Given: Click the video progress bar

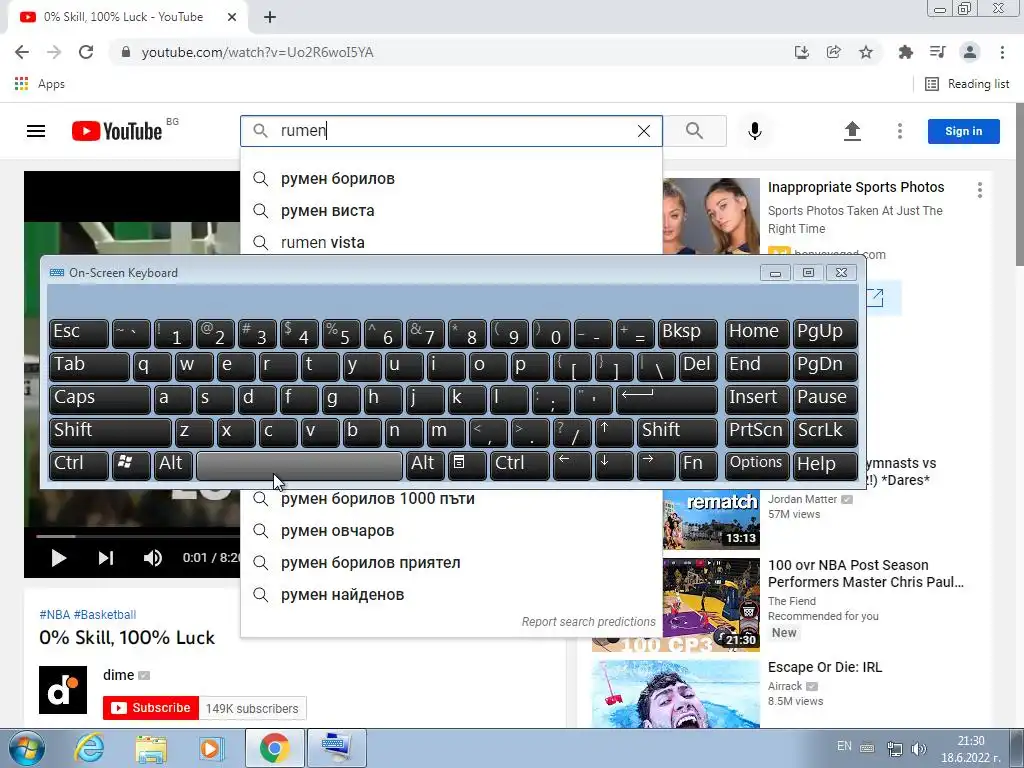Looking at the screenshot, I should coord(138,536).
